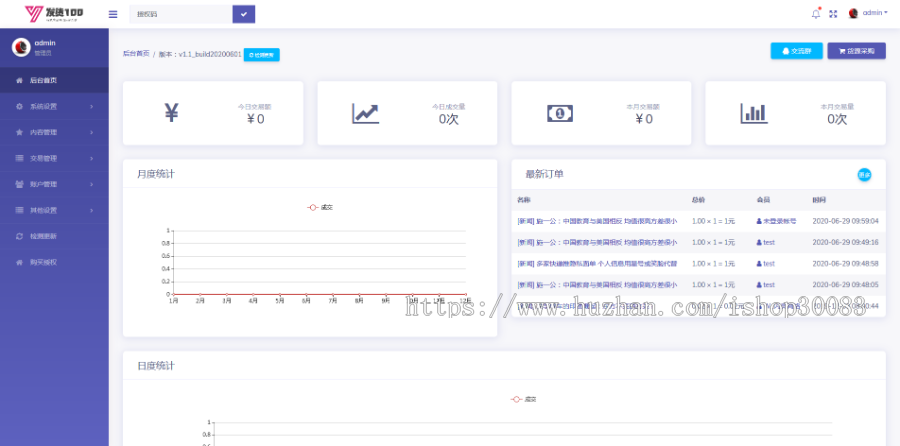
Task: Click the checkmark button beside the 授权码 field
Action: pos(243,14)
